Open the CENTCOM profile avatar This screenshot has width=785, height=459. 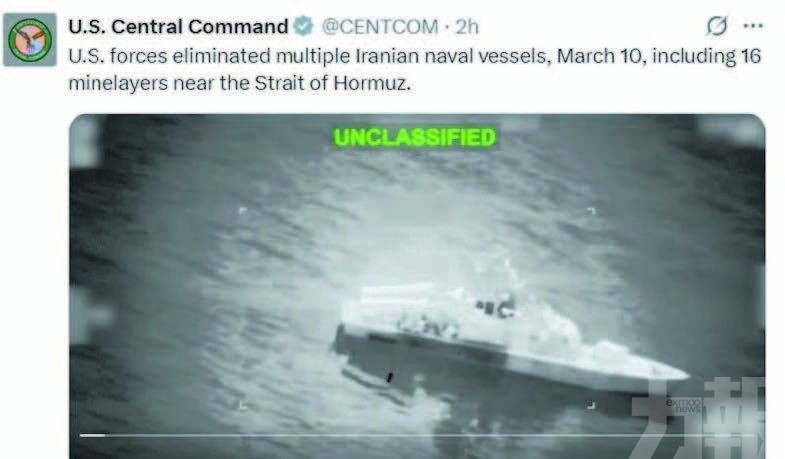pos(30,40)
